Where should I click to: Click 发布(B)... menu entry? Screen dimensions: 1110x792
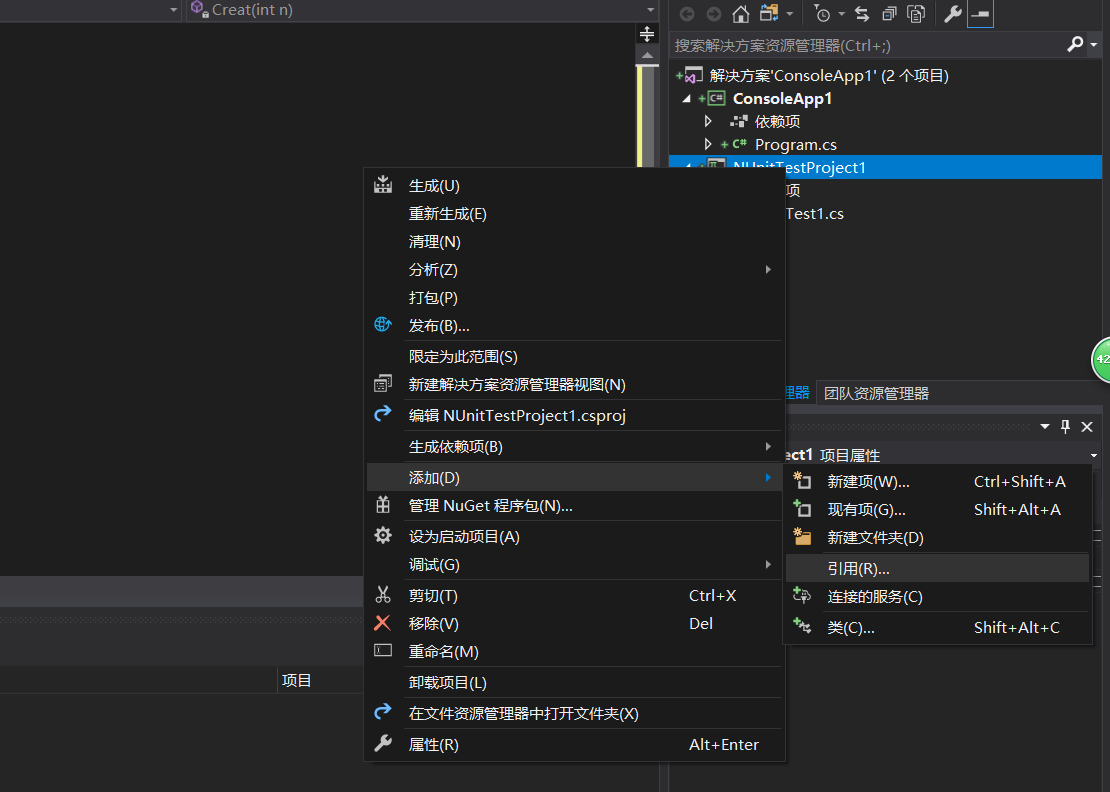coord(574,326)
